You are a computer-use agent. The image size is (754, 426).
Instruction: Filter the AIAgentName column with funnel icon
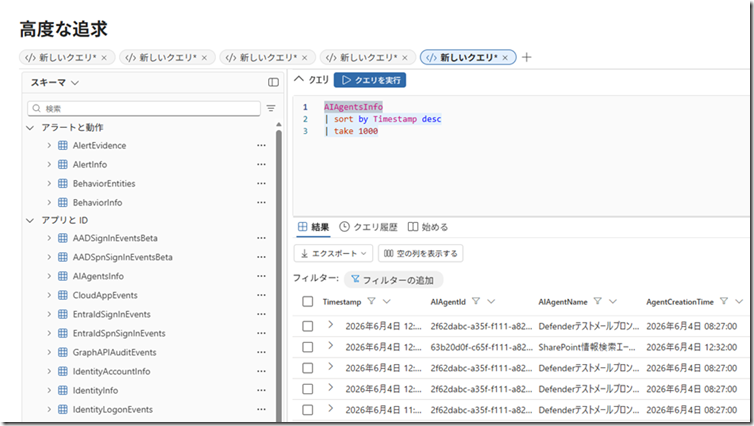597,301
